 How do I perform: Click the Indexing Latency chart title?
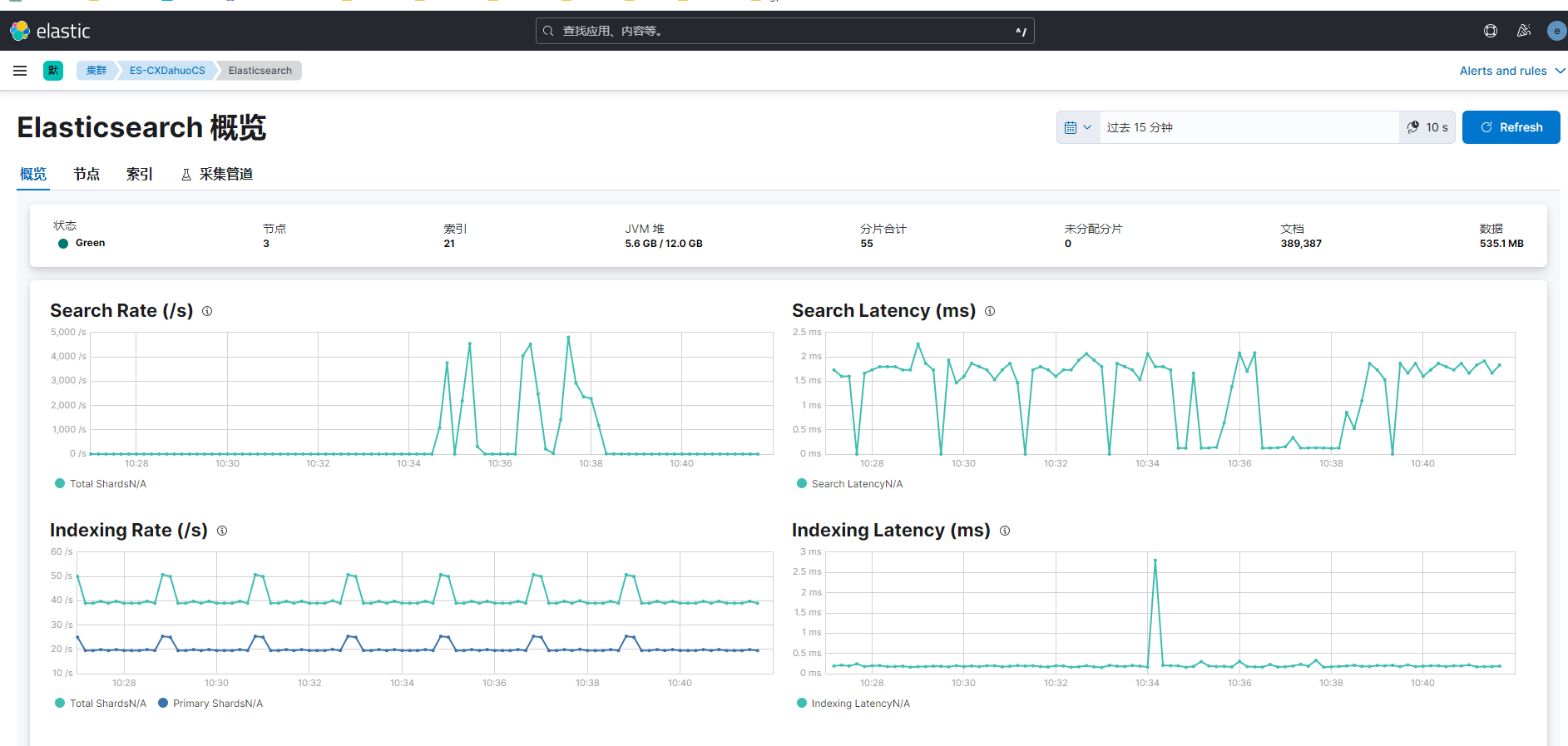[x=891, y=531]
